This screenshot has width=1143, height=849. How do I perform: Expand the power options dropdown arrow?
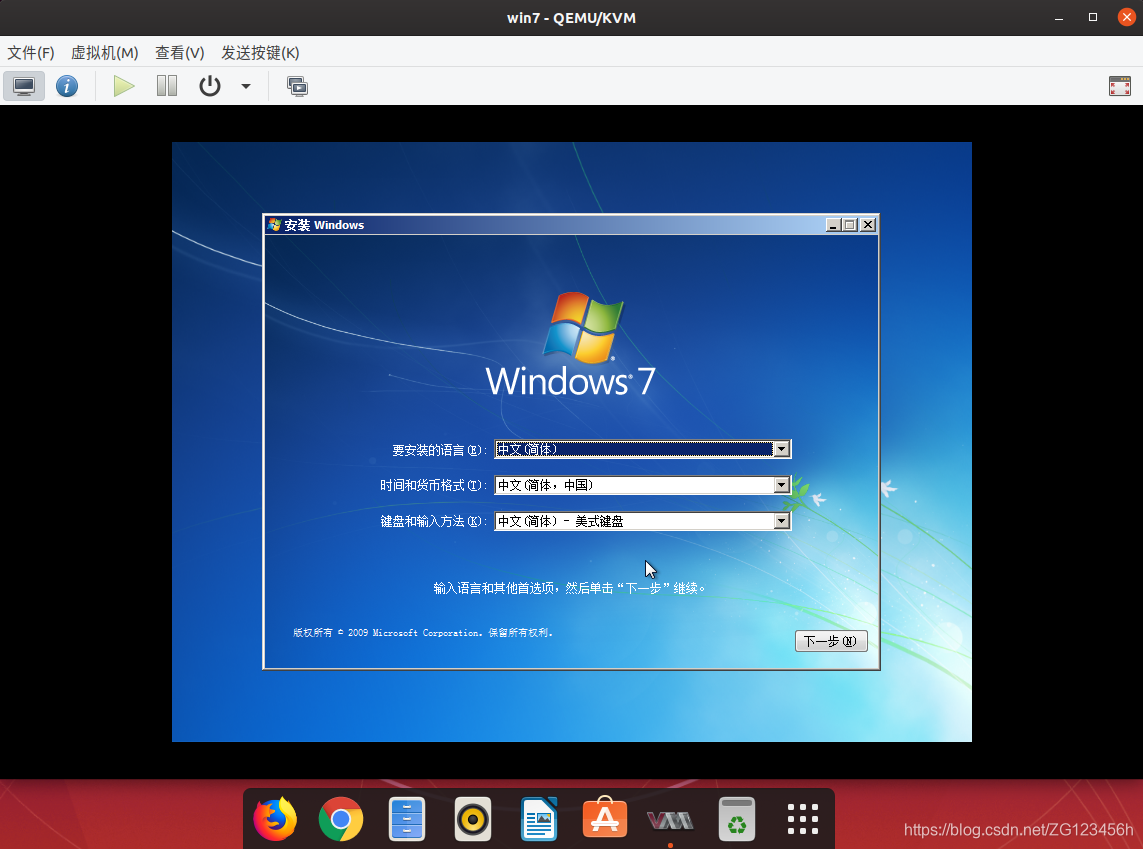point(246,86)
